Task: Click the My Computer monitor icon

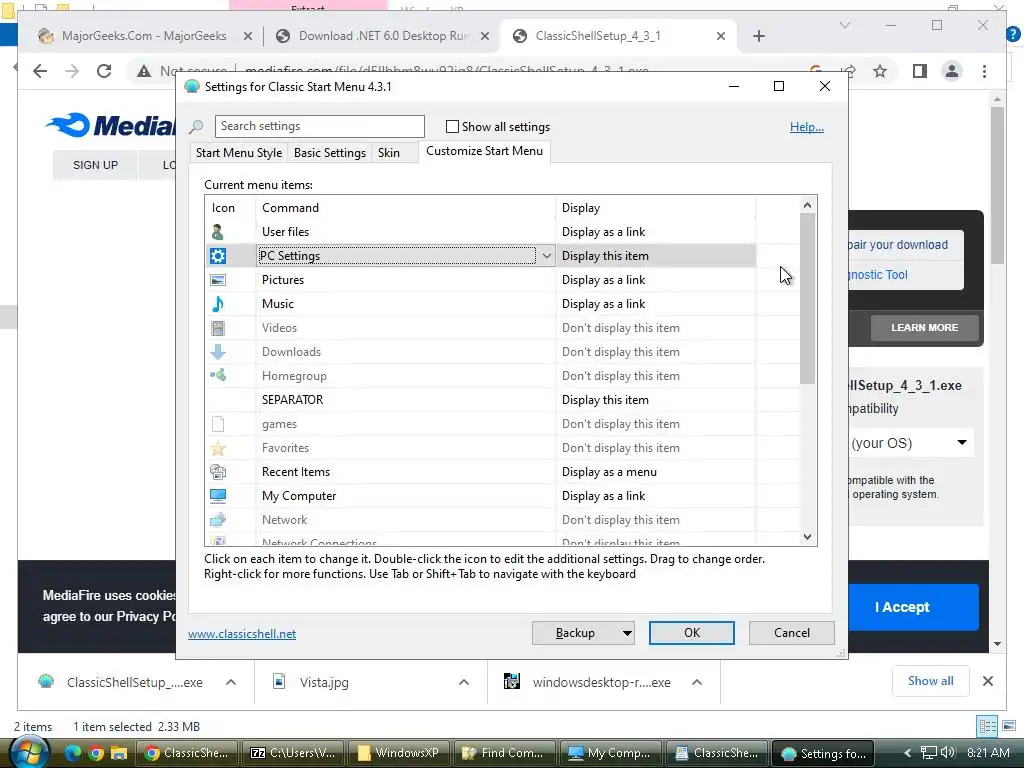Action: coord(217,496)
